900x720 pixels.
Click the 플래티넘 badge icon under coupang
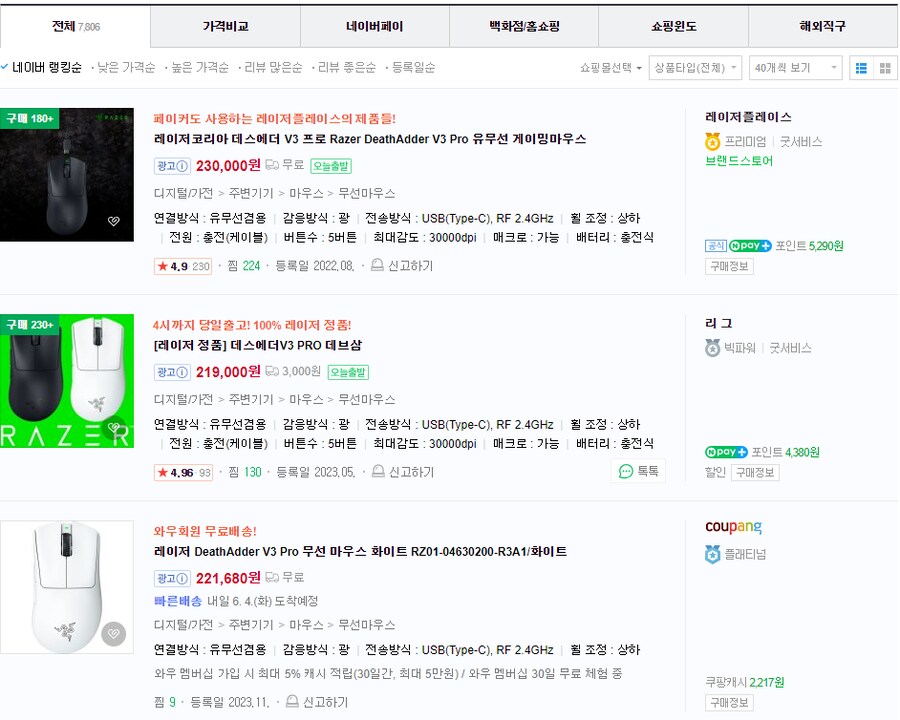[x=712, y=553]
